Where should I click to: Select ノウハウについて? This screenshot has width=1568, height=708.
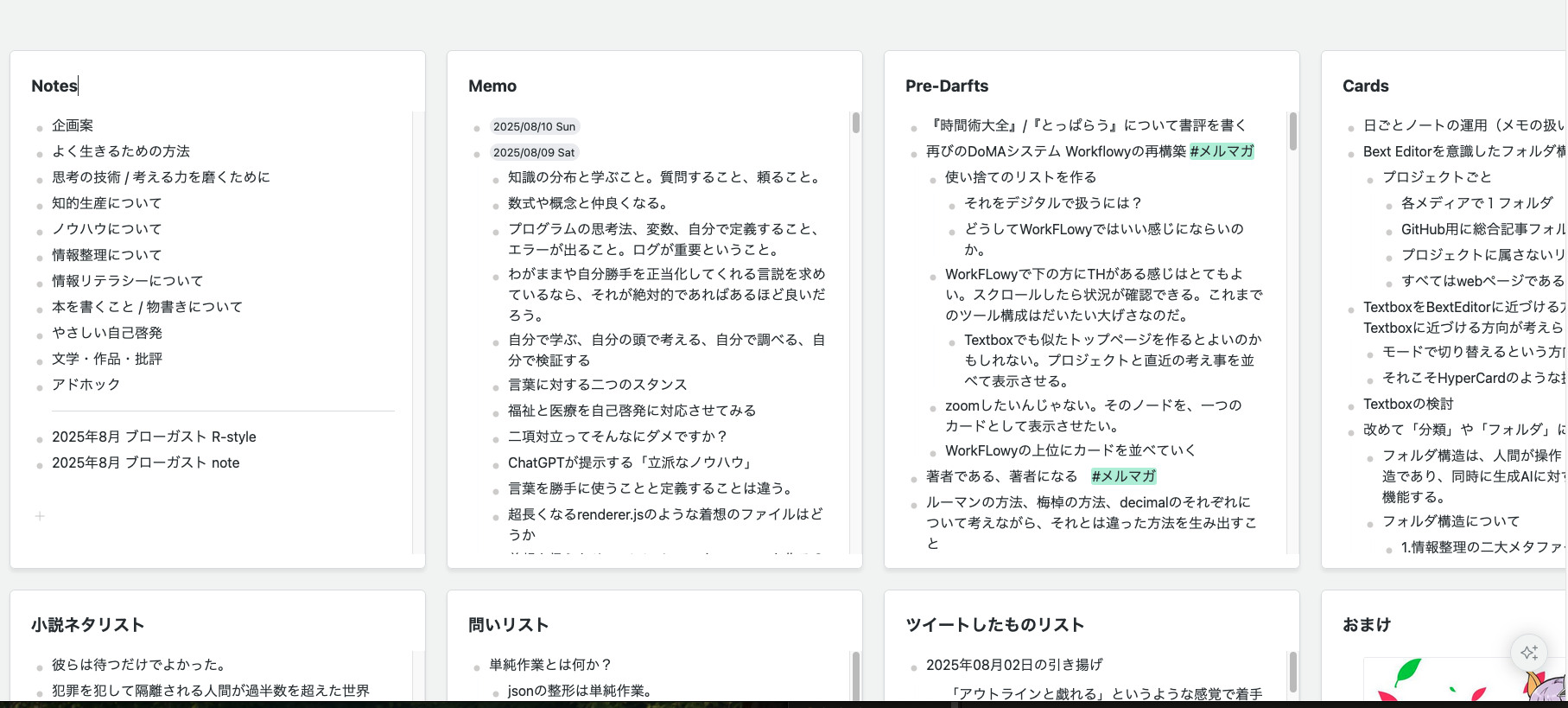click(107, 229)
